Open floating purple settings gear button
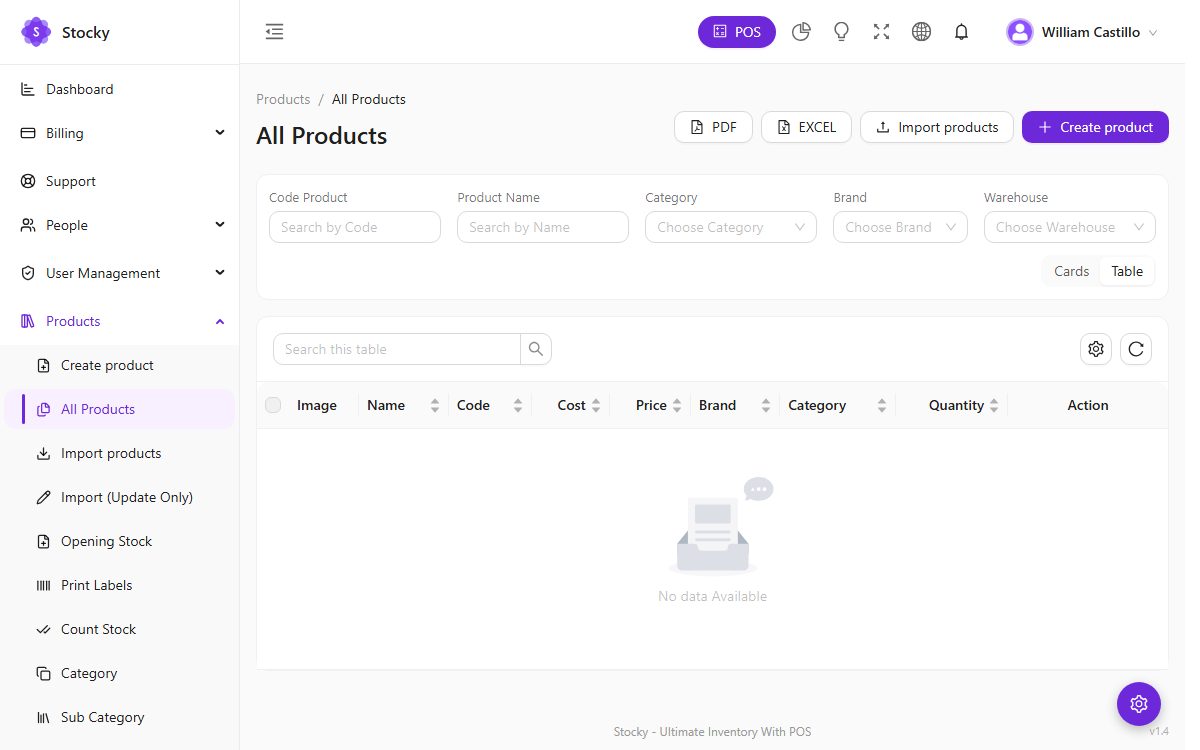The width and height of the screenshot is (1200, 750). point(1139,705)
